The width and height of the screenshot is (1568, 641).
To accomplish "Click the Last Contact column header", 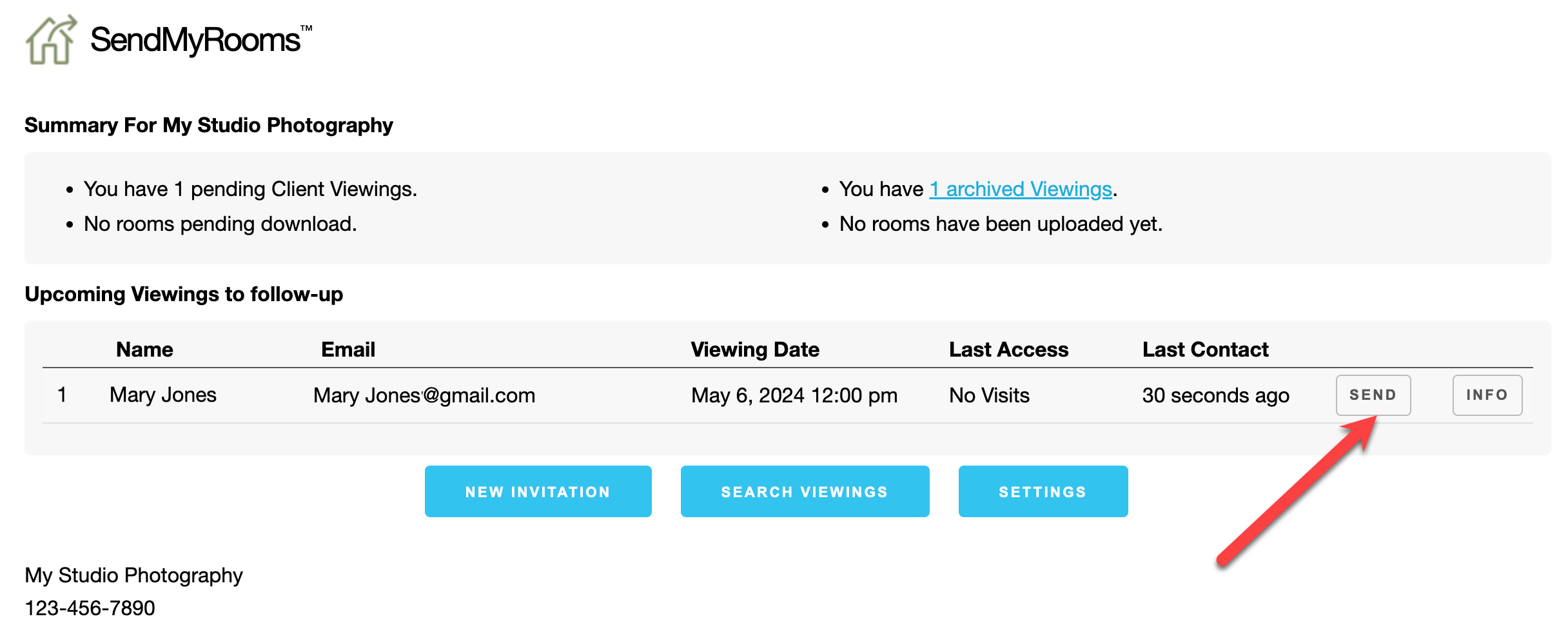I will pos(1205,350).
